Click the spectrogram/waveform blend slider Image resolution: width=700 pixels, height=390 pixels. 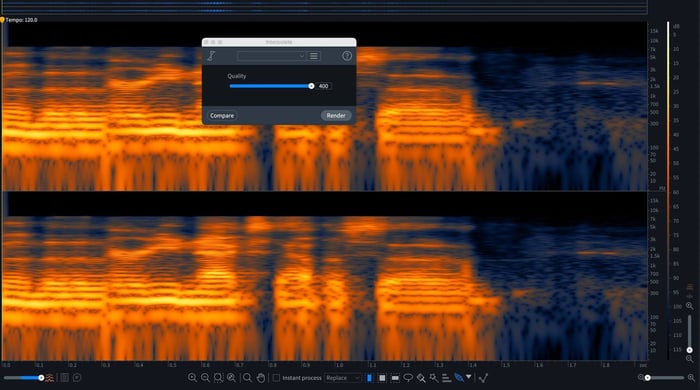point(23,378)
